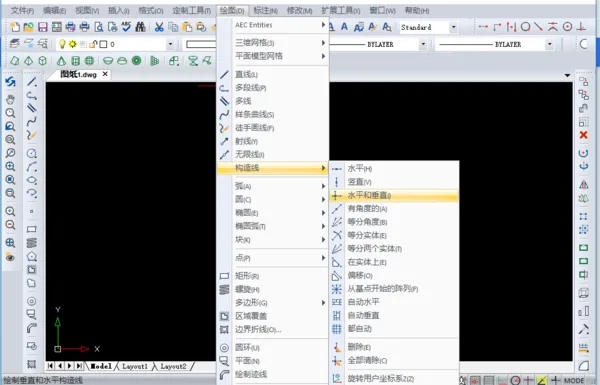Choose 全部清除 menu item
This screenshot has width=600, height=385.
(x=394, y=361)
